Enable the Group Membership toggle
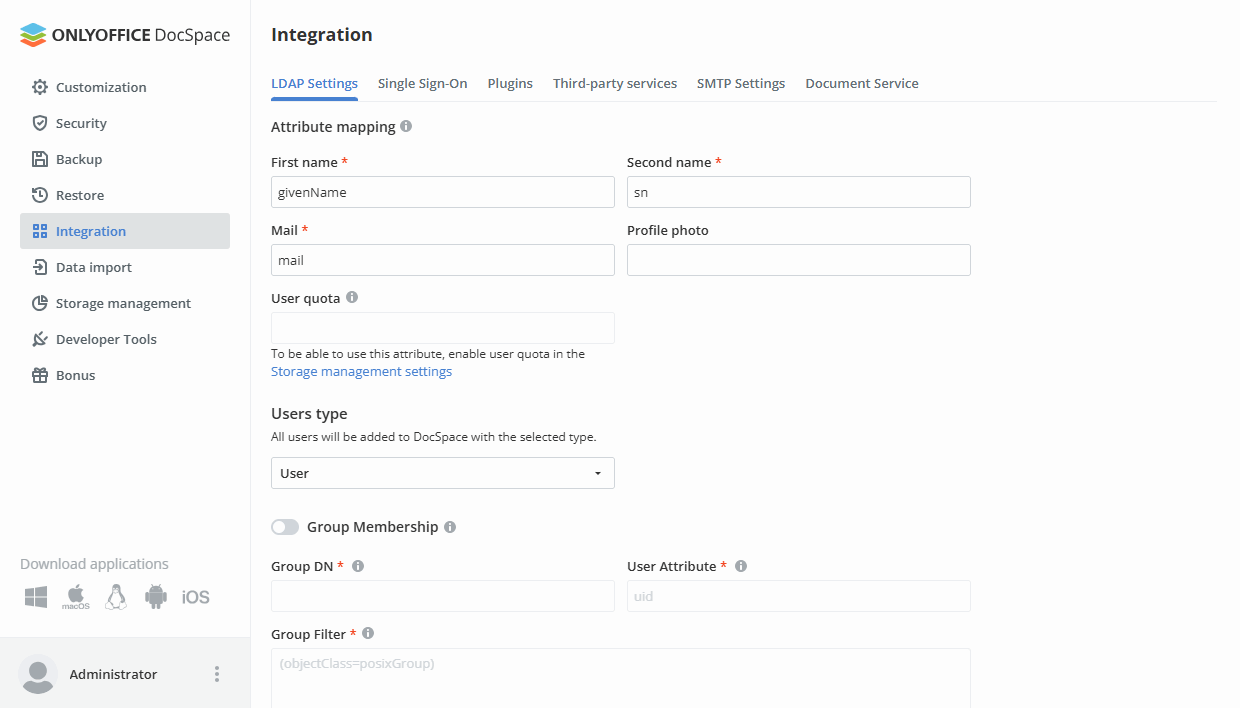This screenshot has width=1240, height=708. pyautogui.click(x=285, y=526)
